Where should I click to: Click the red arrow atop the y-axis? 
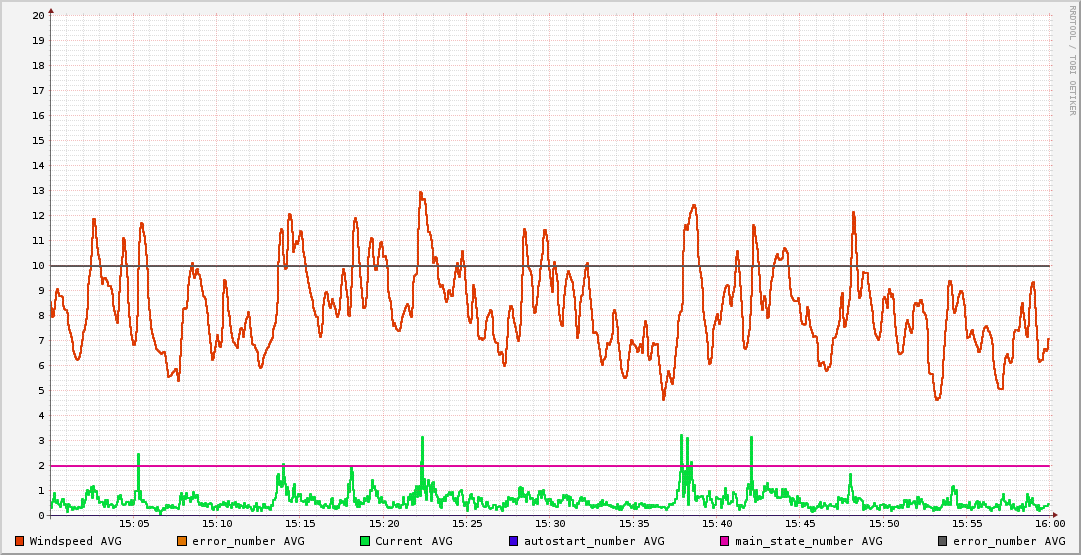click(51, 9)
